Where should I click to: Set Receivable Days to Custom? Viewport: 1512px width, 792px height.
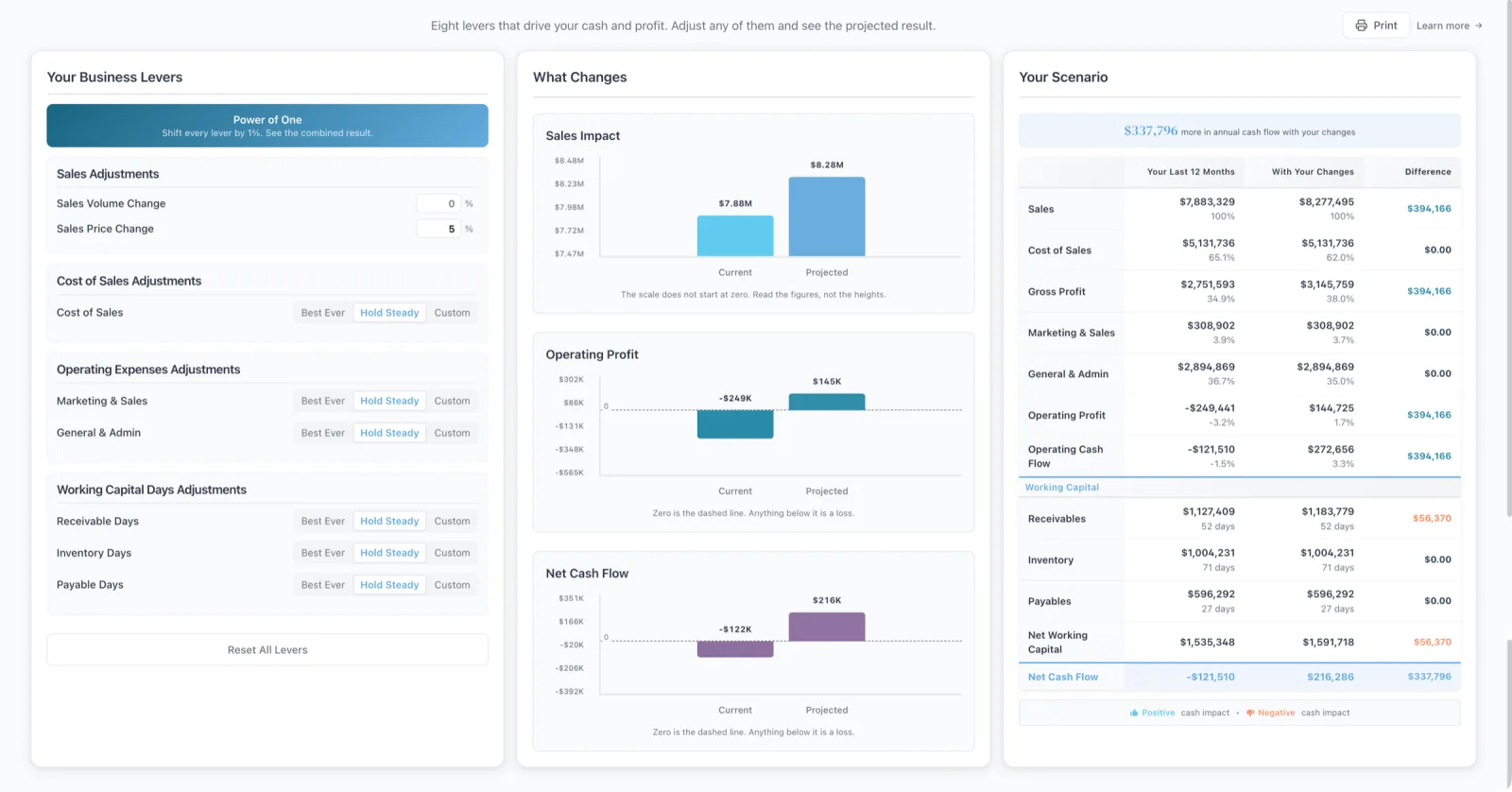click(x=453, y=521)
